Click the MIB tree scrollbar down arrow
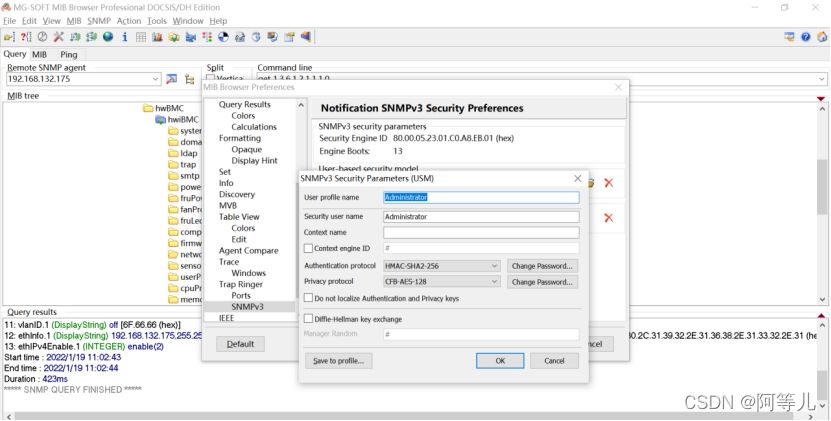The height and width of the screenshot is (421, 831). pyautogui.click(x=821, y=299)
